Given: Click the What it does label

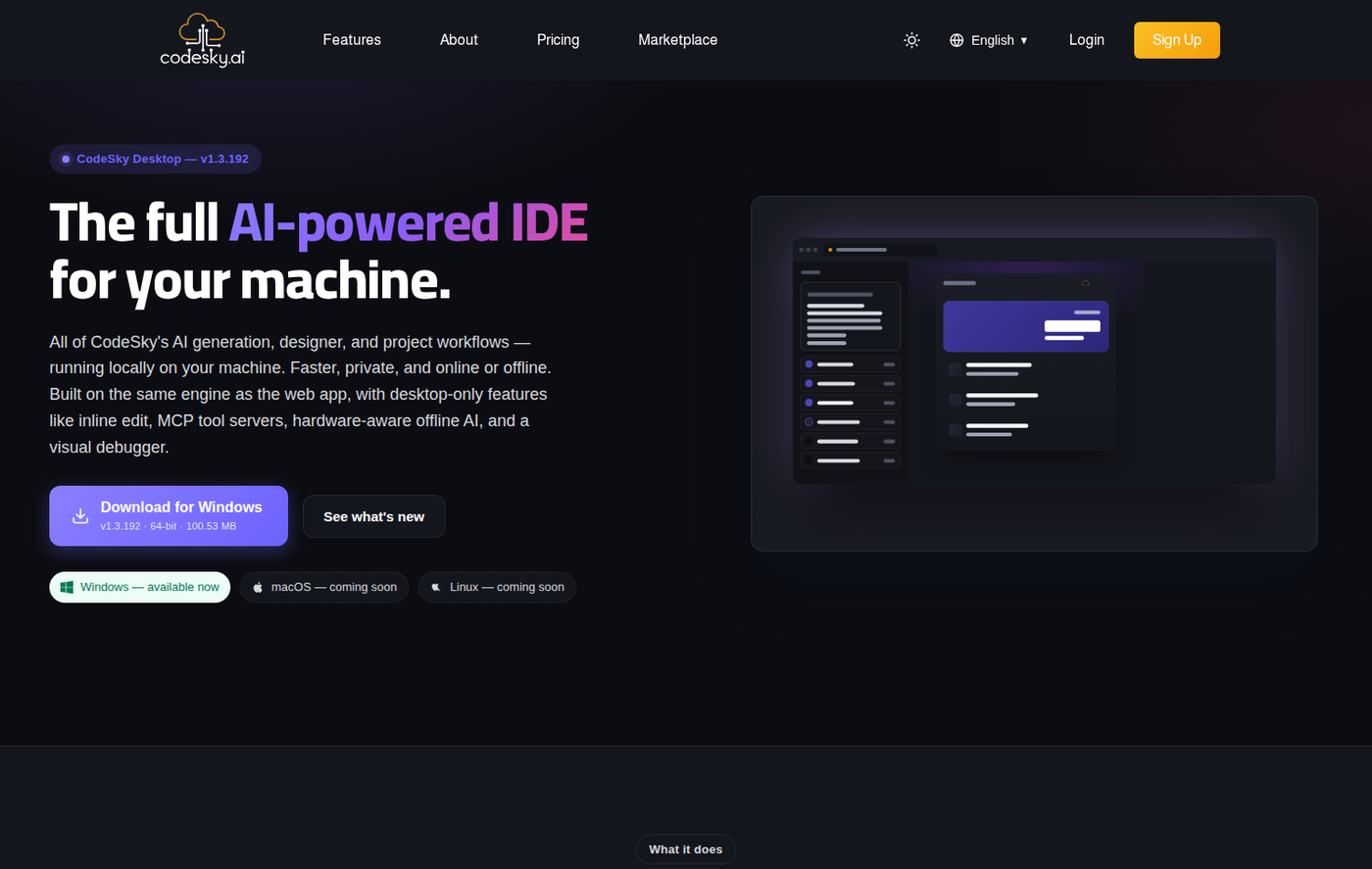Looking at the screenshot, I should point(686,849).
